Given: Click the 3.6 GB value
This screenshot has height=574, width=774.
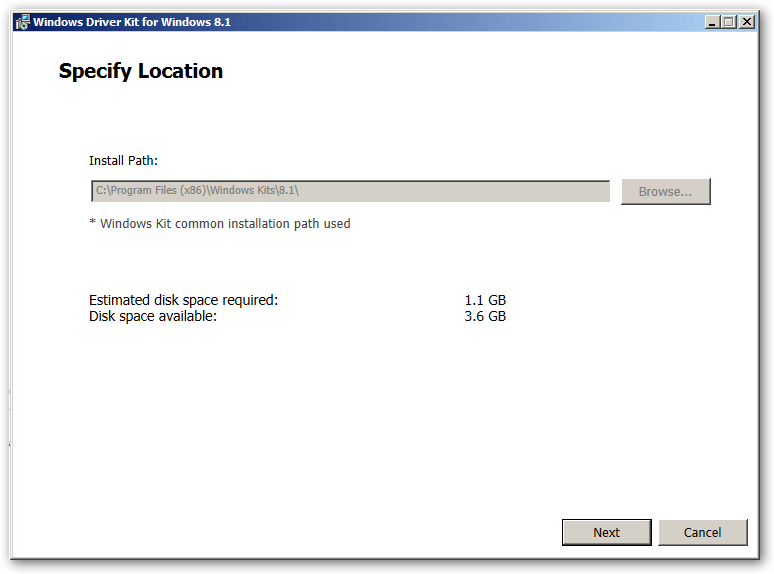Looking at the screenshot, I should (485, 316).
